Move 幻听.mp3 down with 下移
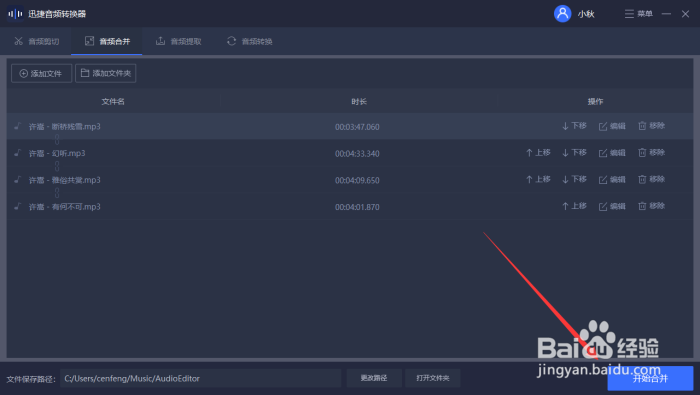Screen dimensions: 700x395 (574, 153)
